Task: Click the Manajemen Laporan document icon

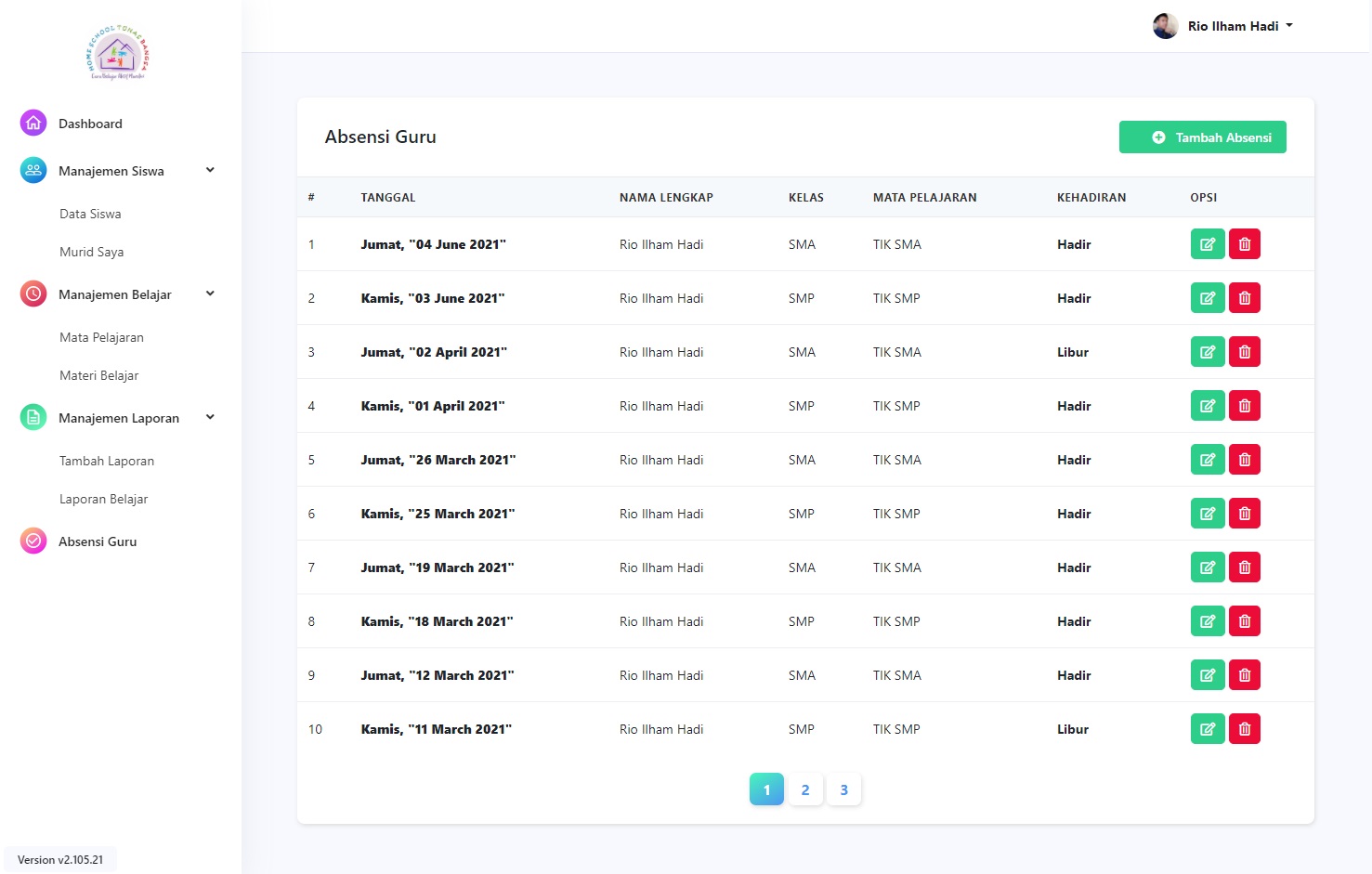Action: pyautogui.click(x=33, y=417)
